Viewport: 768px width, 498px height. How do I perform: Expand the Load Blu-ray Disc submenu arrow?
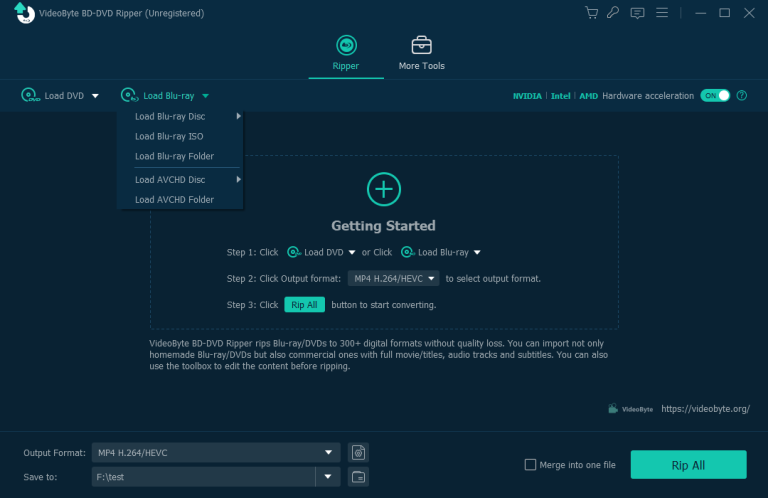[x=239, y=116]
